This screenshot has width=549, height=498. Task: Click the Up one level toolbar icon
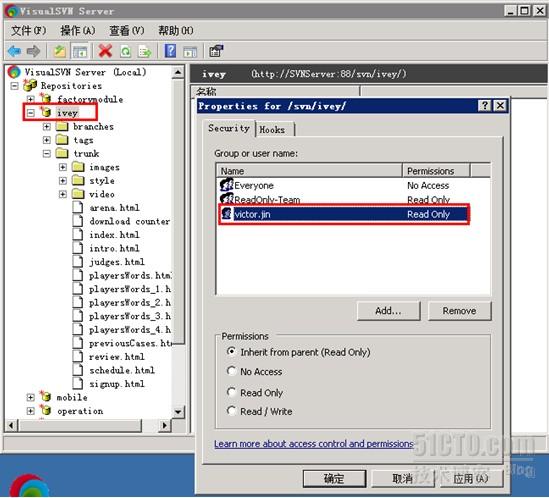coord(60,51)
